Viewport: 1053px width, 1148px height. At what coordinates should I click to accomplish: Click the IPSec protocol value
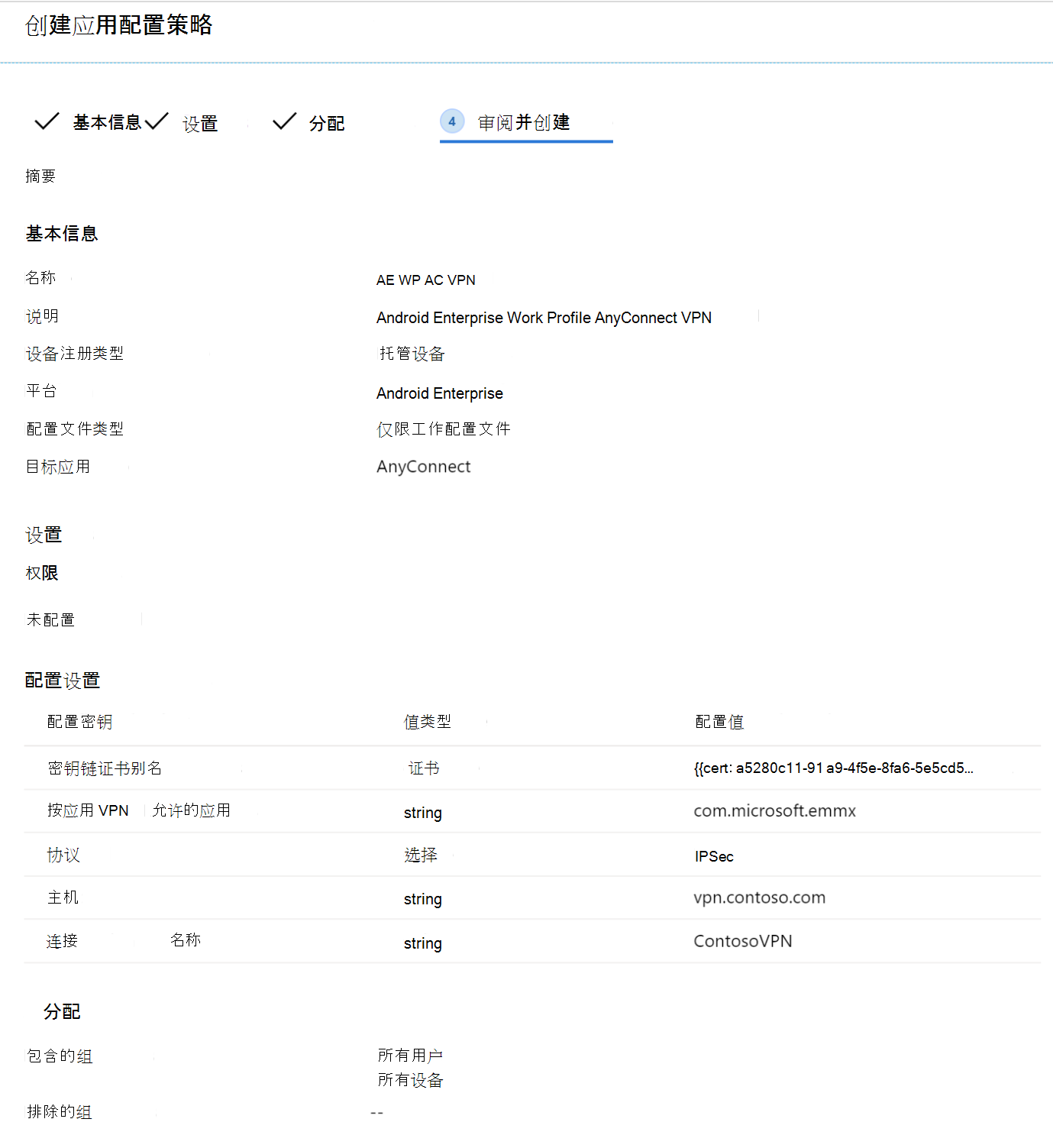(x=714, y=857)
